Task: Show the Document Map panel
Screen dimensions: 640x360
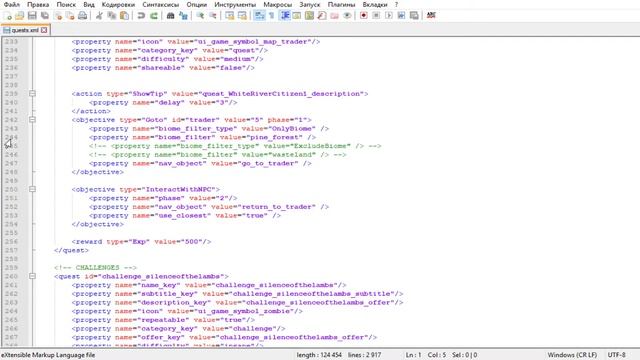Action: pos(309,16)
